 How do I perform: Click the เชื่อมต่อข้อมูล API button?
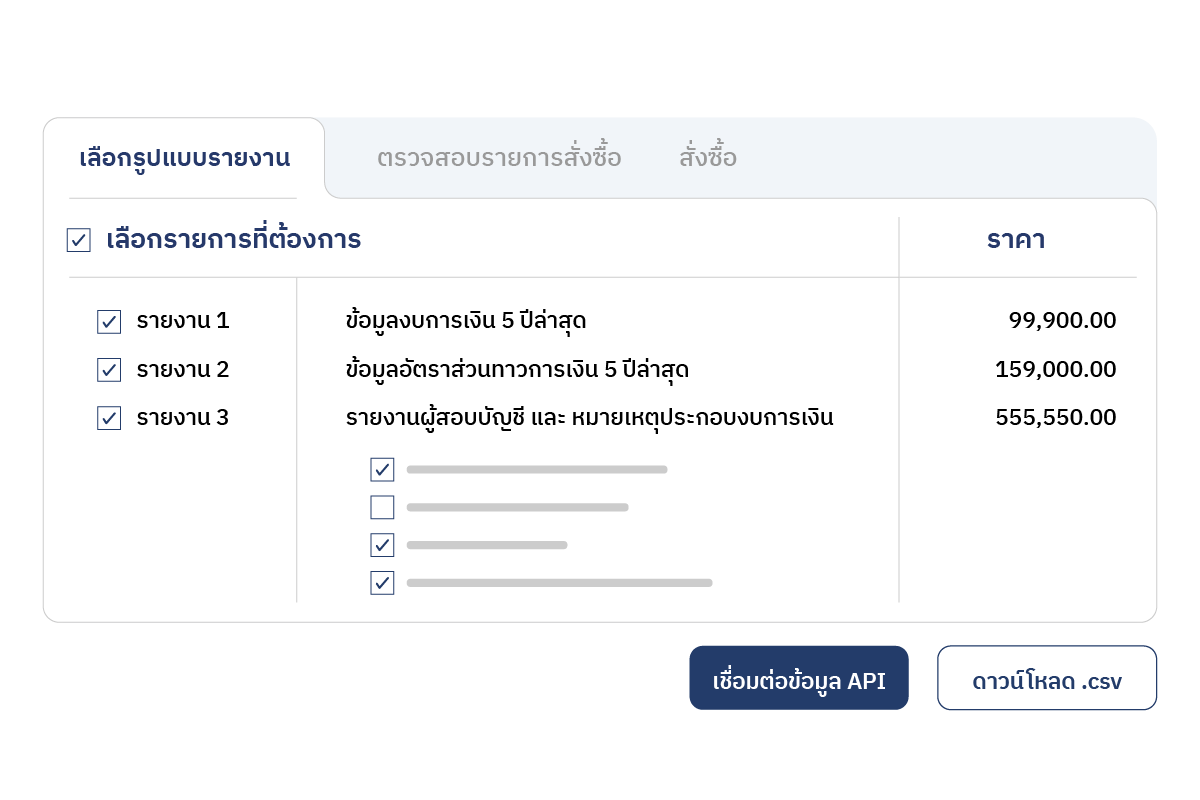799,678
